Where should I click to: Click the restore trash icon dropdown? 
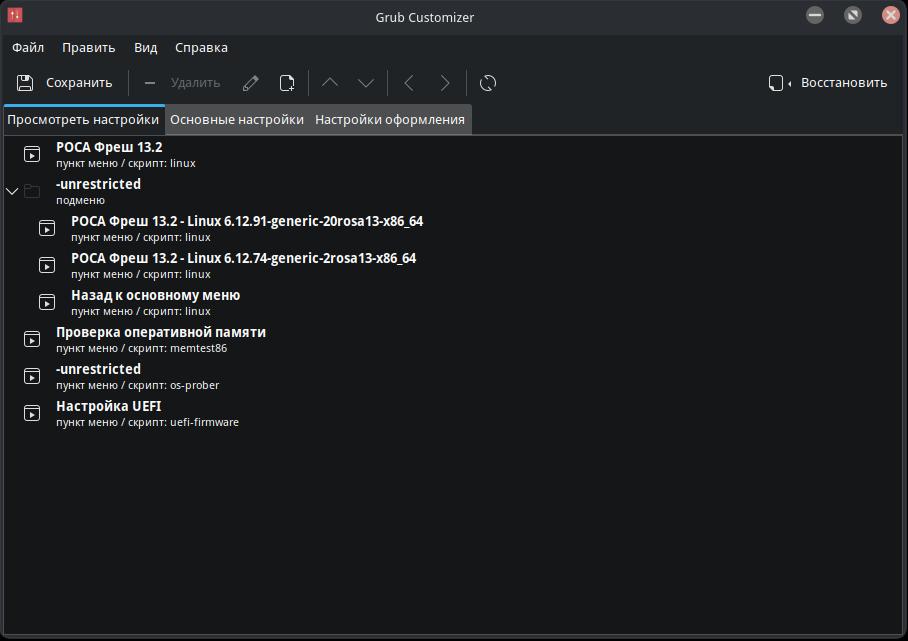(779, 83)
